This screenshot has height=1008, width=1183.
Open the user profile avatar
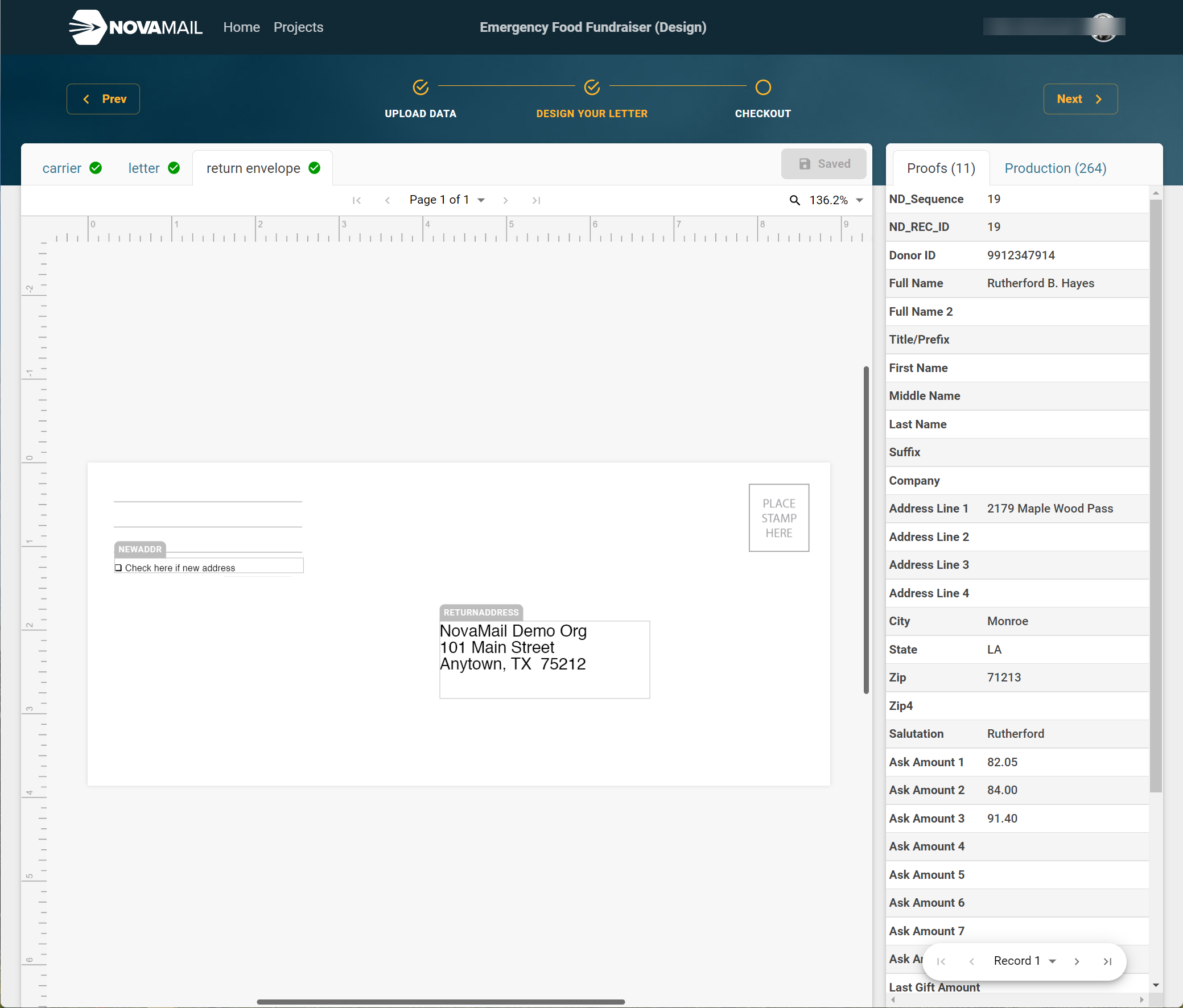click(1103, 27)
